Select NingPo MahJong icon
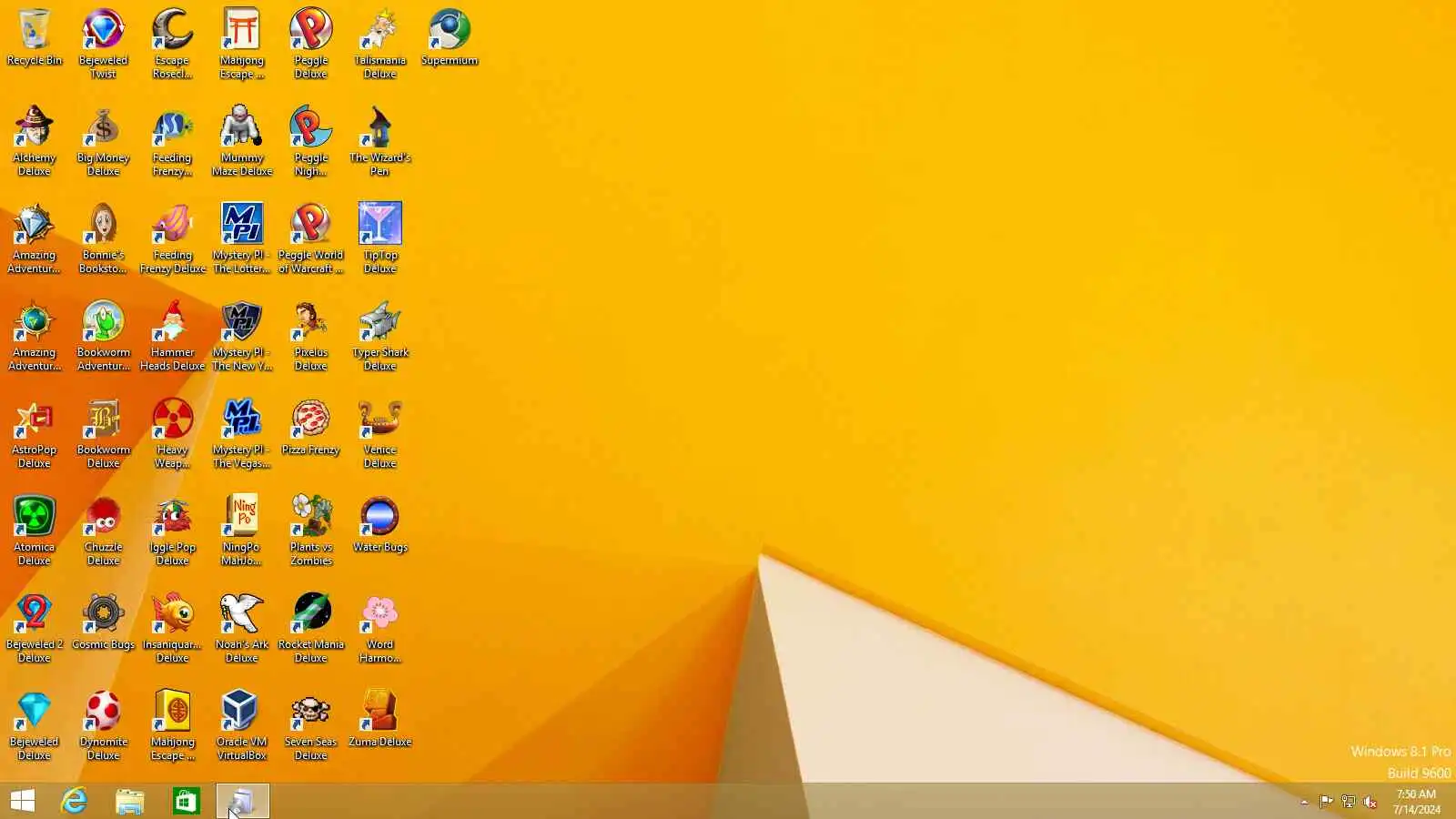 pos(242,531)
